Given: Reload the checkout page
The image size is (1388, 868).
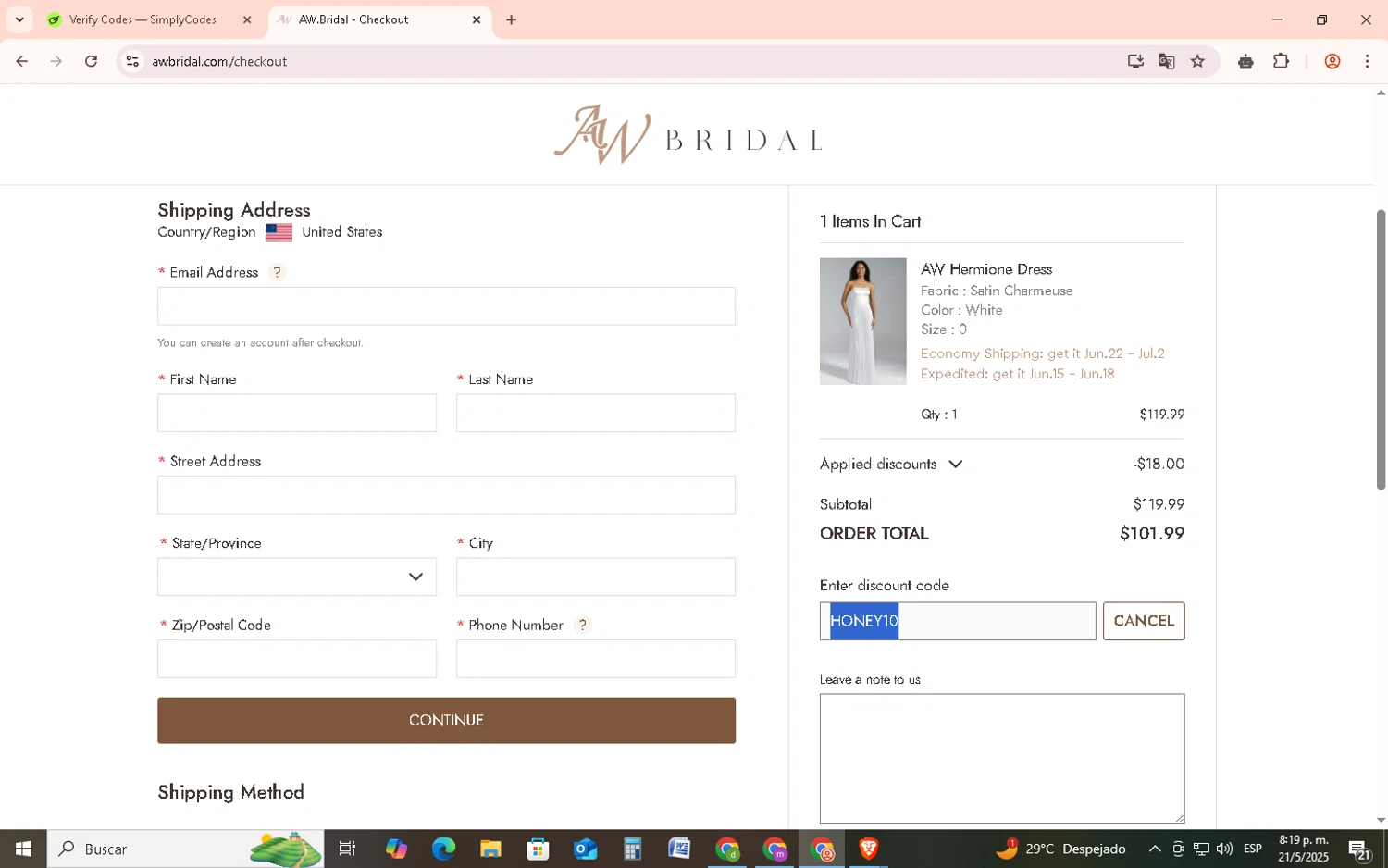Looking at the screenshot, I should coord(91,61).
